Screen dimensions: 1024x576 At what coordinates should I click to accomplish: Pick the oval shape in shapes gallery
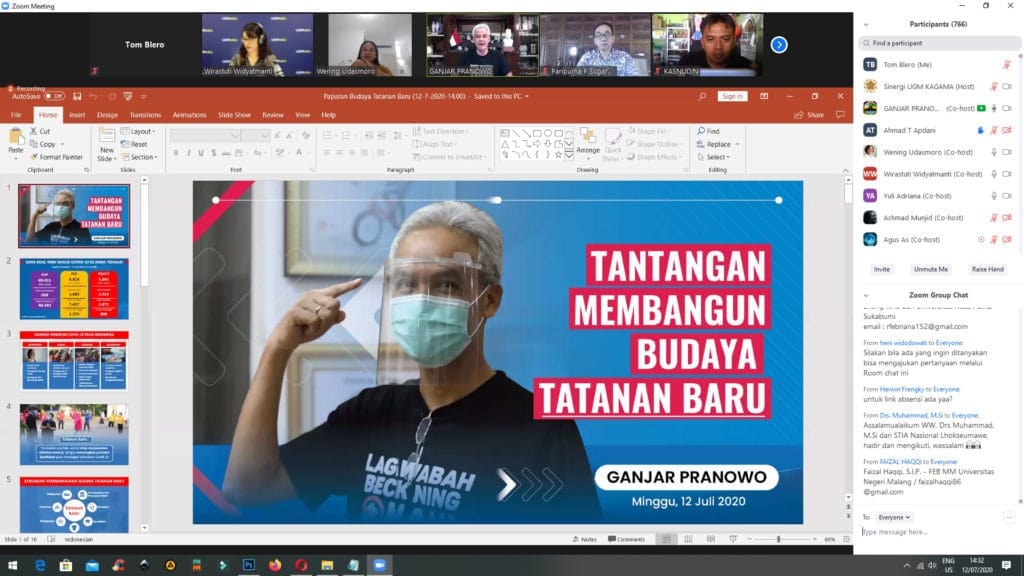click(548, 133)
